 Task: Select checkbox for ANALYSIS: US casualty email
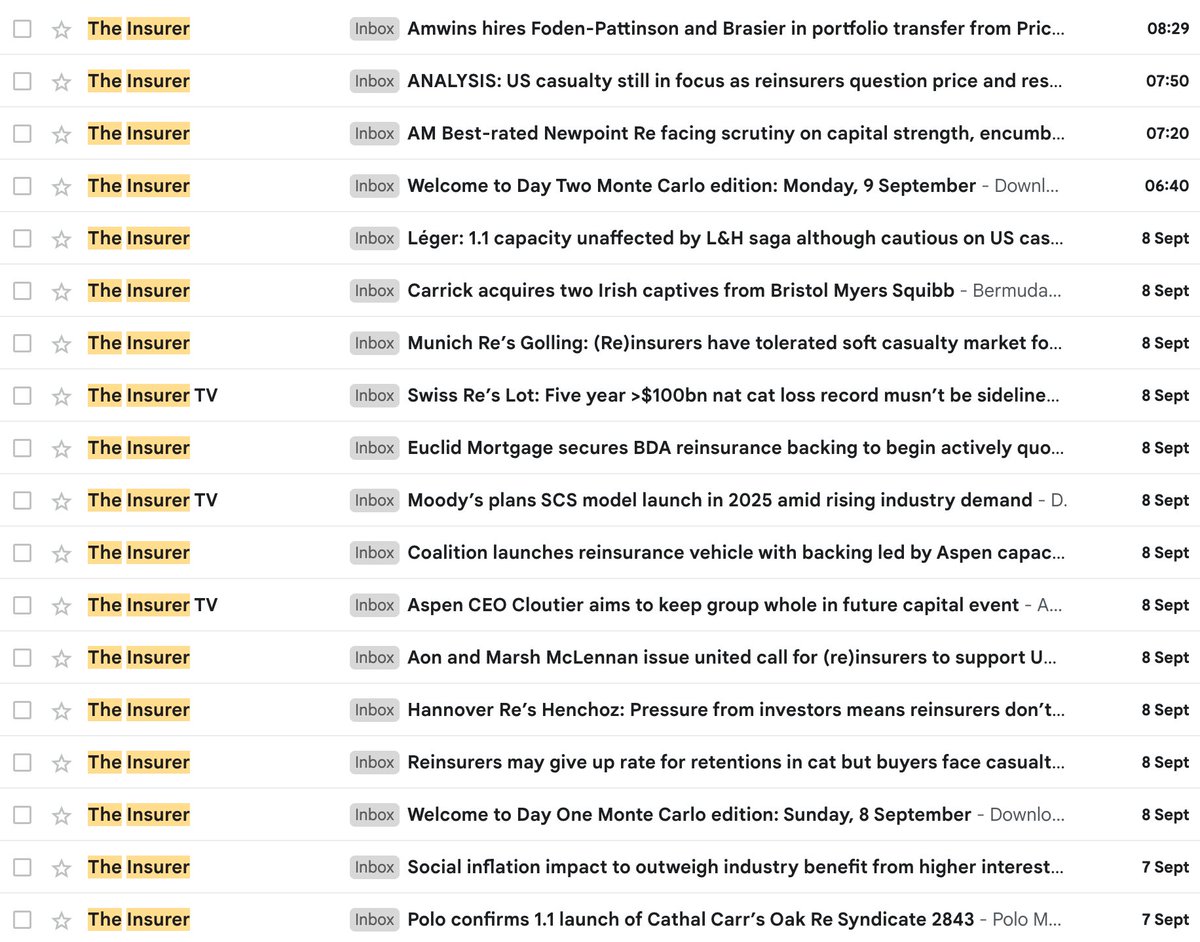coord(22,81)
